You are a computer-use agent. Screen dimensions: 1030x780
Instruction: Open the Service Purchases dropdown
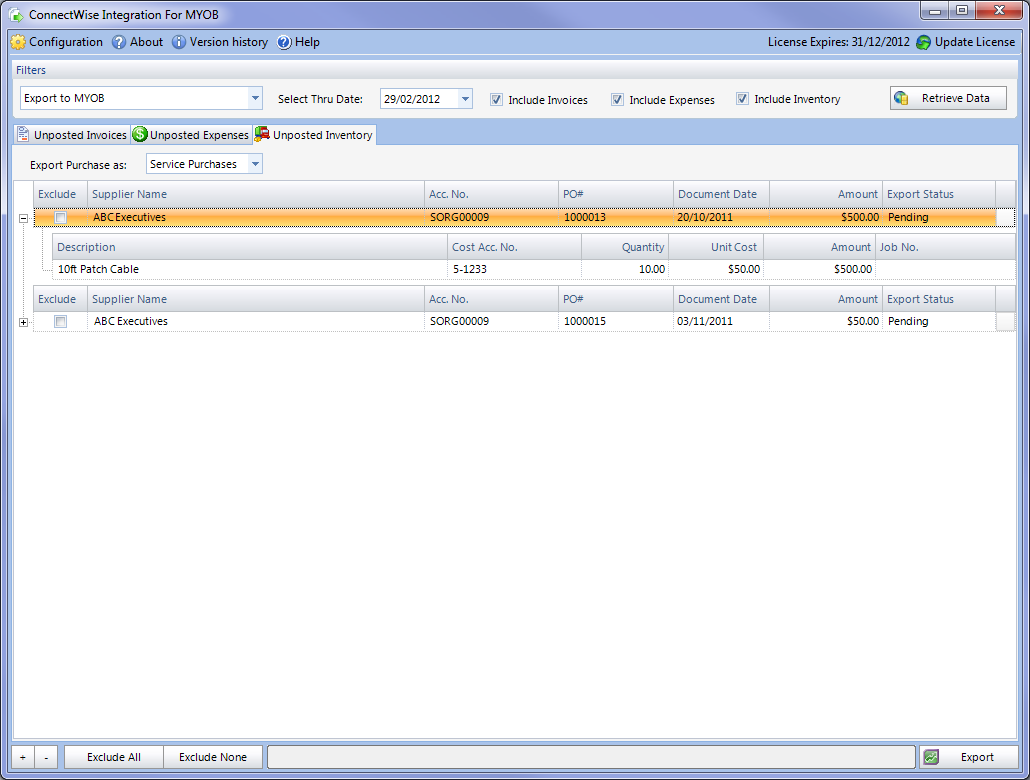[x=256, y=164]
